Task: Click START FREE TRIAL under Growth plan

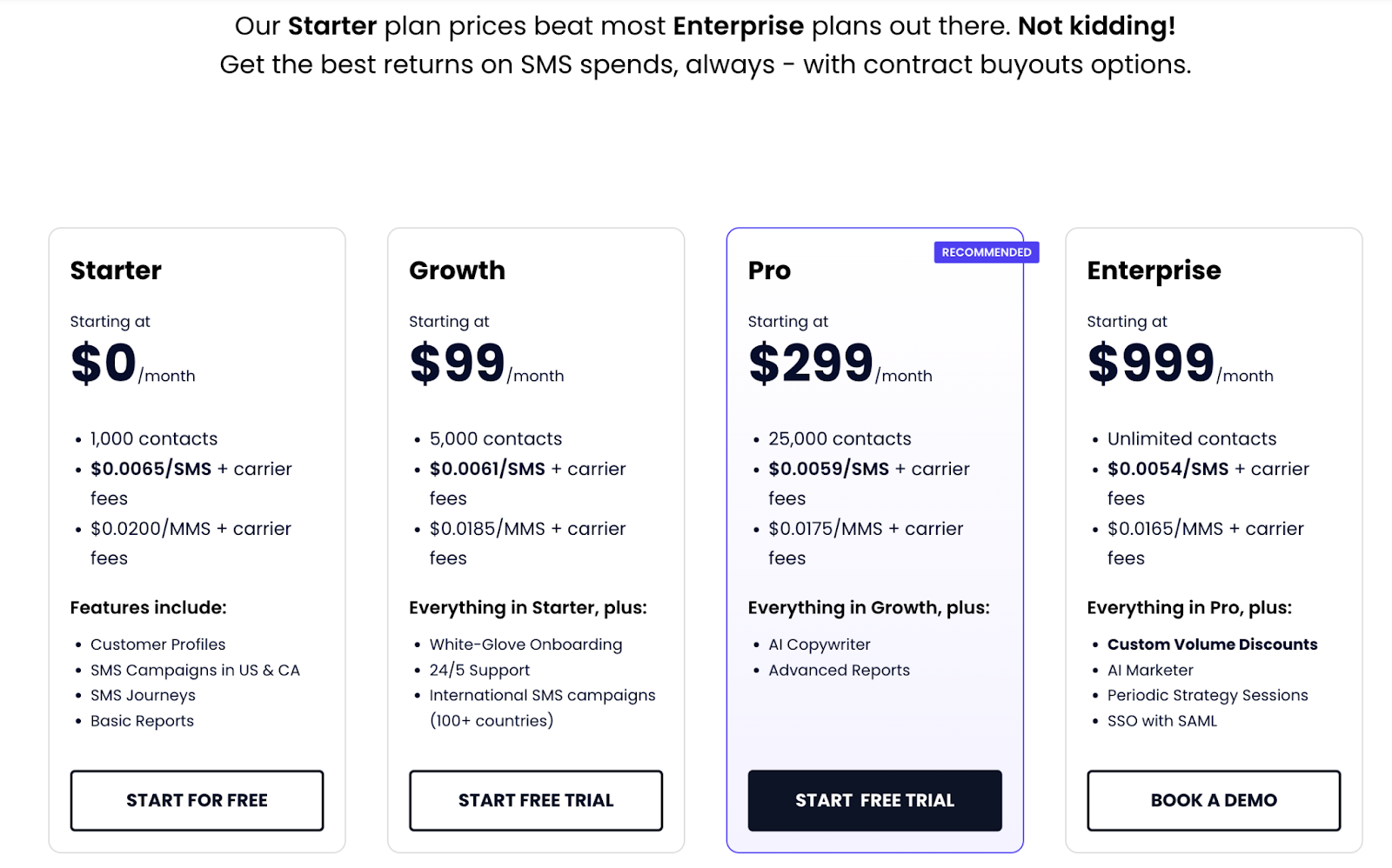Action: [x=536, y=800]
